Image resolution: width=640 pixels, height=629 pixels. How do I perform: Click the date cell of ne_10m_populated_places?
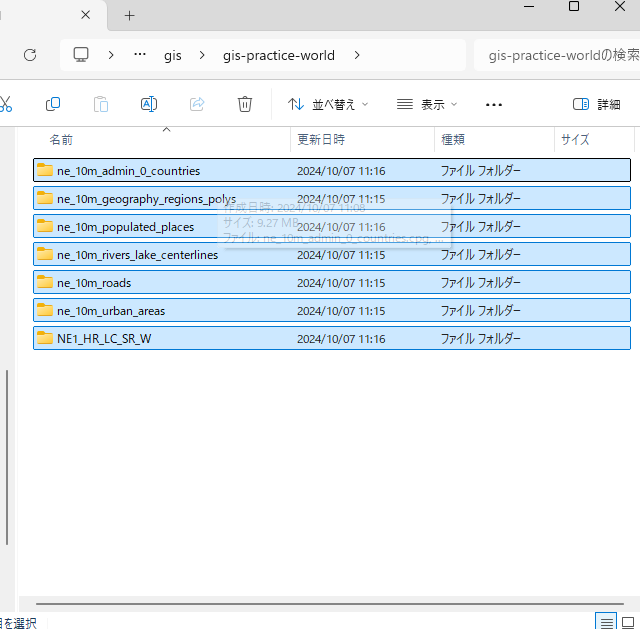pos(341,227)
